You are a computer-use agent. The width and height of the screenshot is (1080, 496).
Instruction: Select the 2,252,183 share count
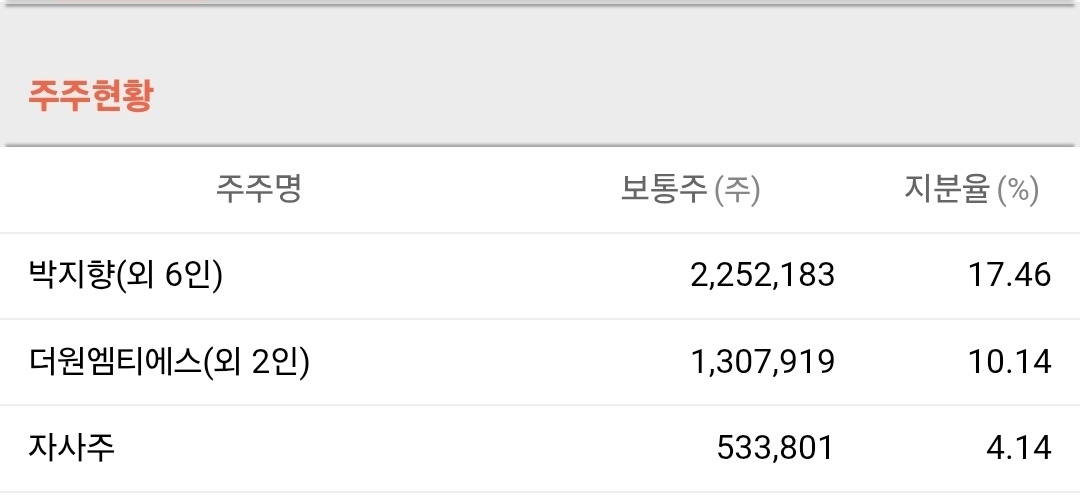(x=762, y=275)
